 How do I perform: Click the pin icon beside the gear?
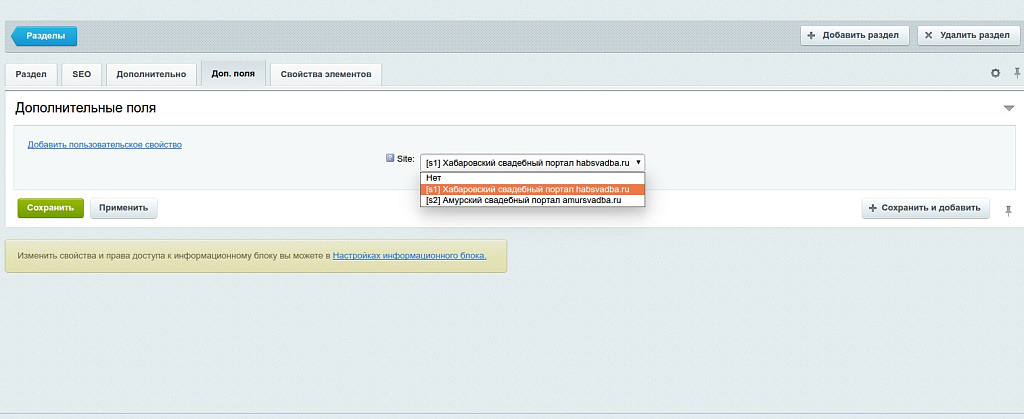(1017, 73)
